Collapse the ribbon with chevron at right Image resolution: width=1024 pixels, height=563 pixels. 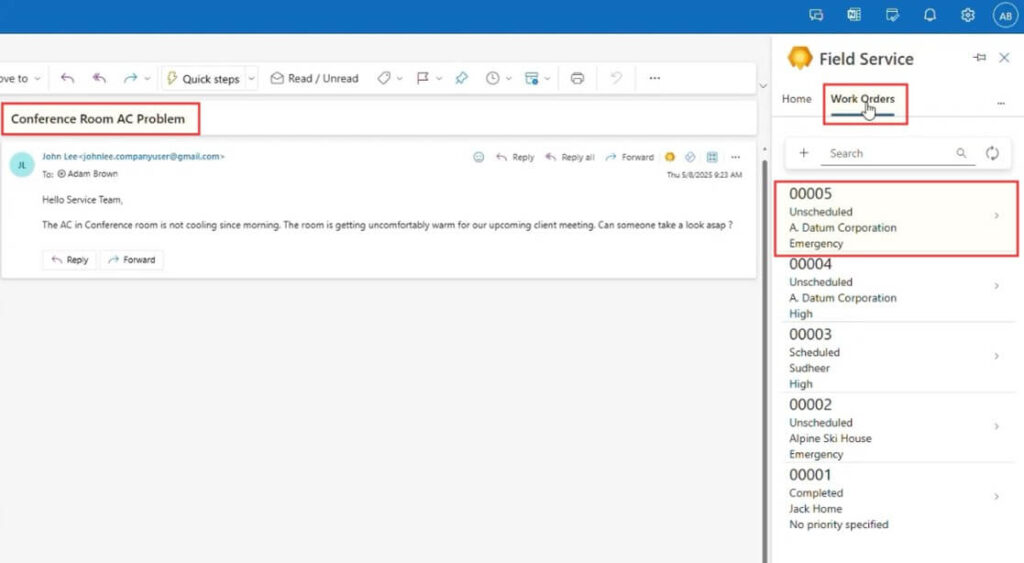[763, 86]
